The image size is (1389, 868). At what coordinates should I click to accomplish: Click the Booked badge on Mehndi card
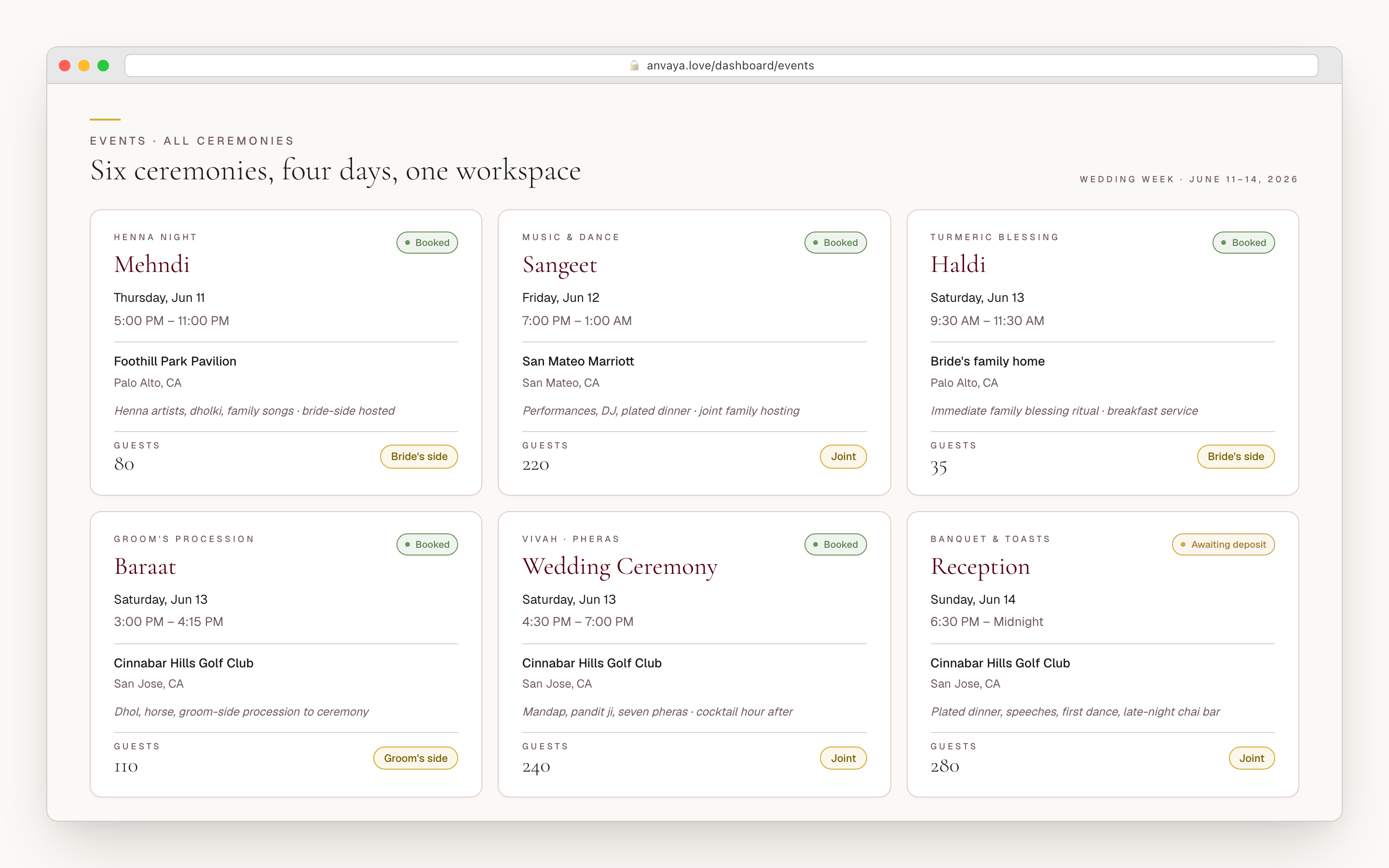point(427,242)
